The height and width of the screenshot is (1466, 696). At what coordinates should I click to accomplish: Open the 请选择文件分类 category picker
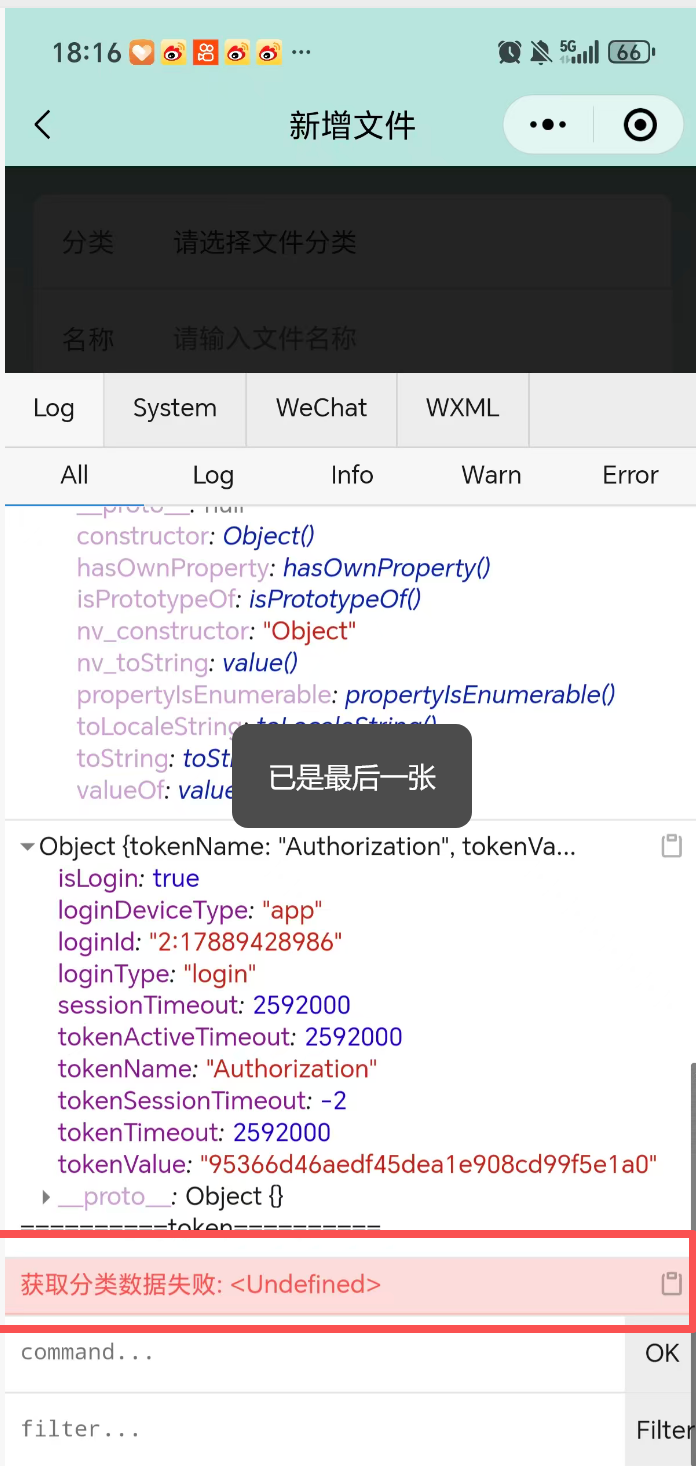pyautogui.click(x=265, y=242)
